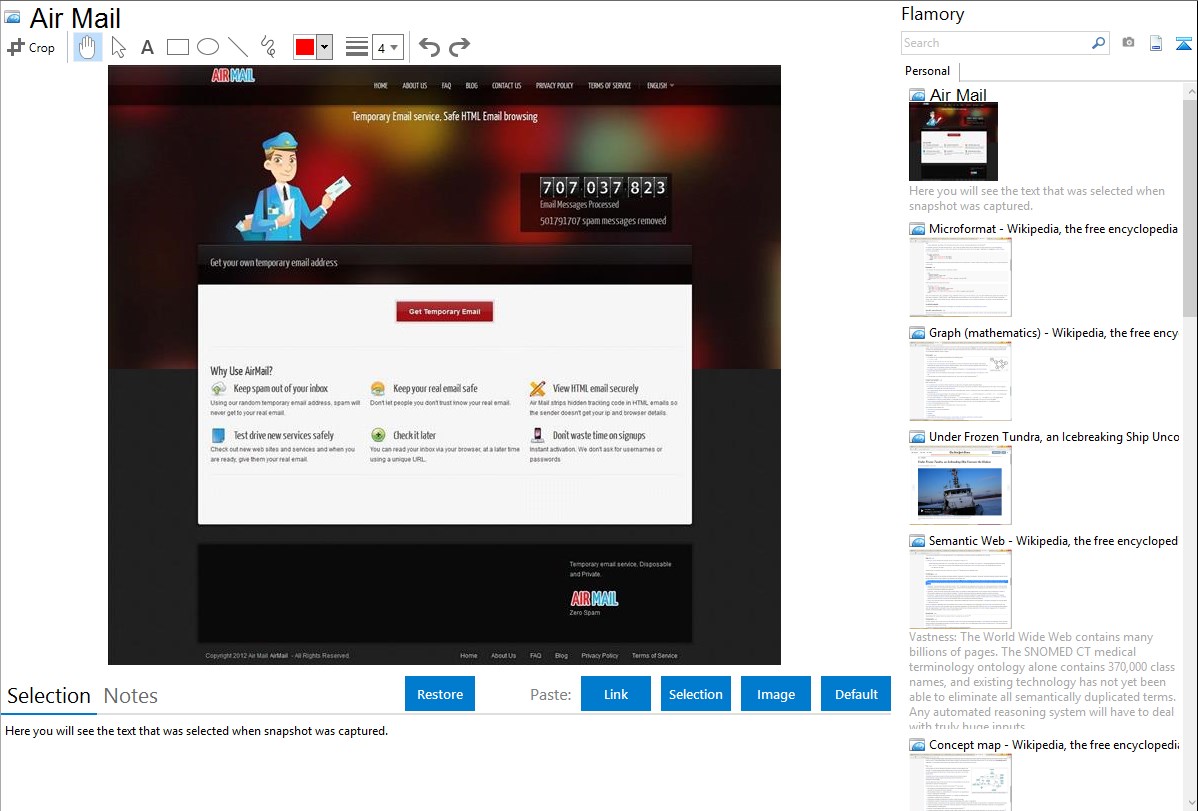
Task: Open the Microformat Wikipedia snapshot thumbnail
Action: [960, 277]
